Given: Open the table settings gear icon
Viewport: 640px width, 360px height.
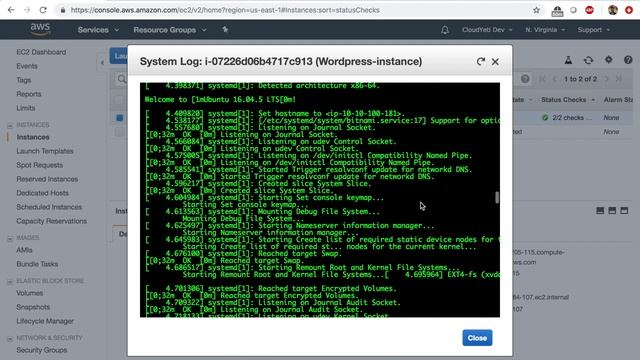Looking at the screenshot, I should point(609,60).
